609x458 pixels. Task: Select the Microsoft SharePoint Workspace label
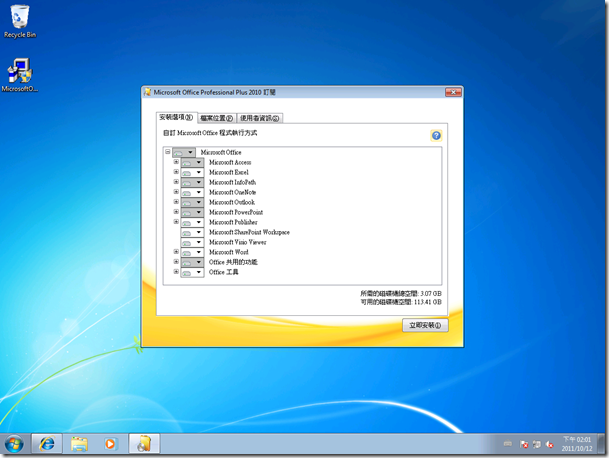point(249,232)
